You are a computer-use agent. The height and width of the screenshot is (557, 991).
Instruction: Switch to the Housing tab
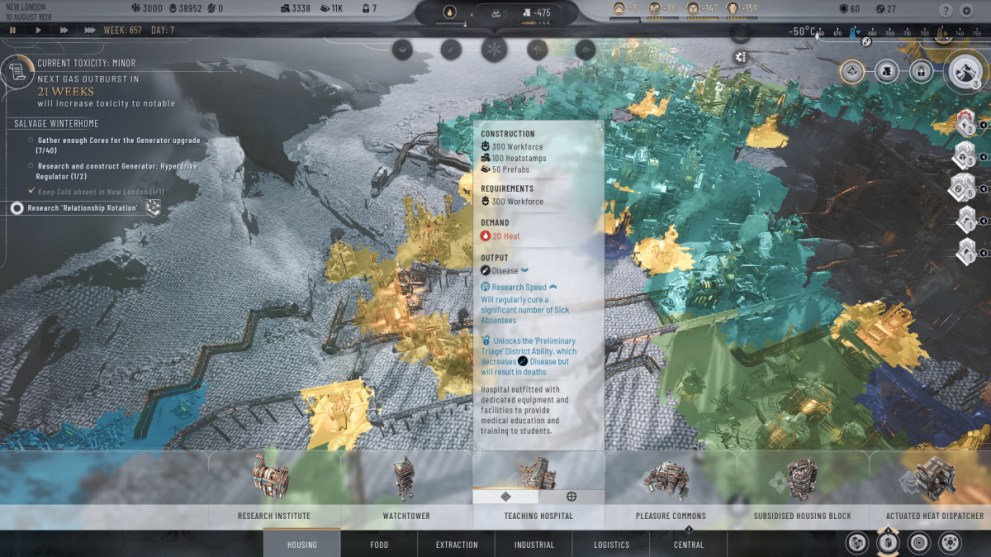click(x=302, y=545)
